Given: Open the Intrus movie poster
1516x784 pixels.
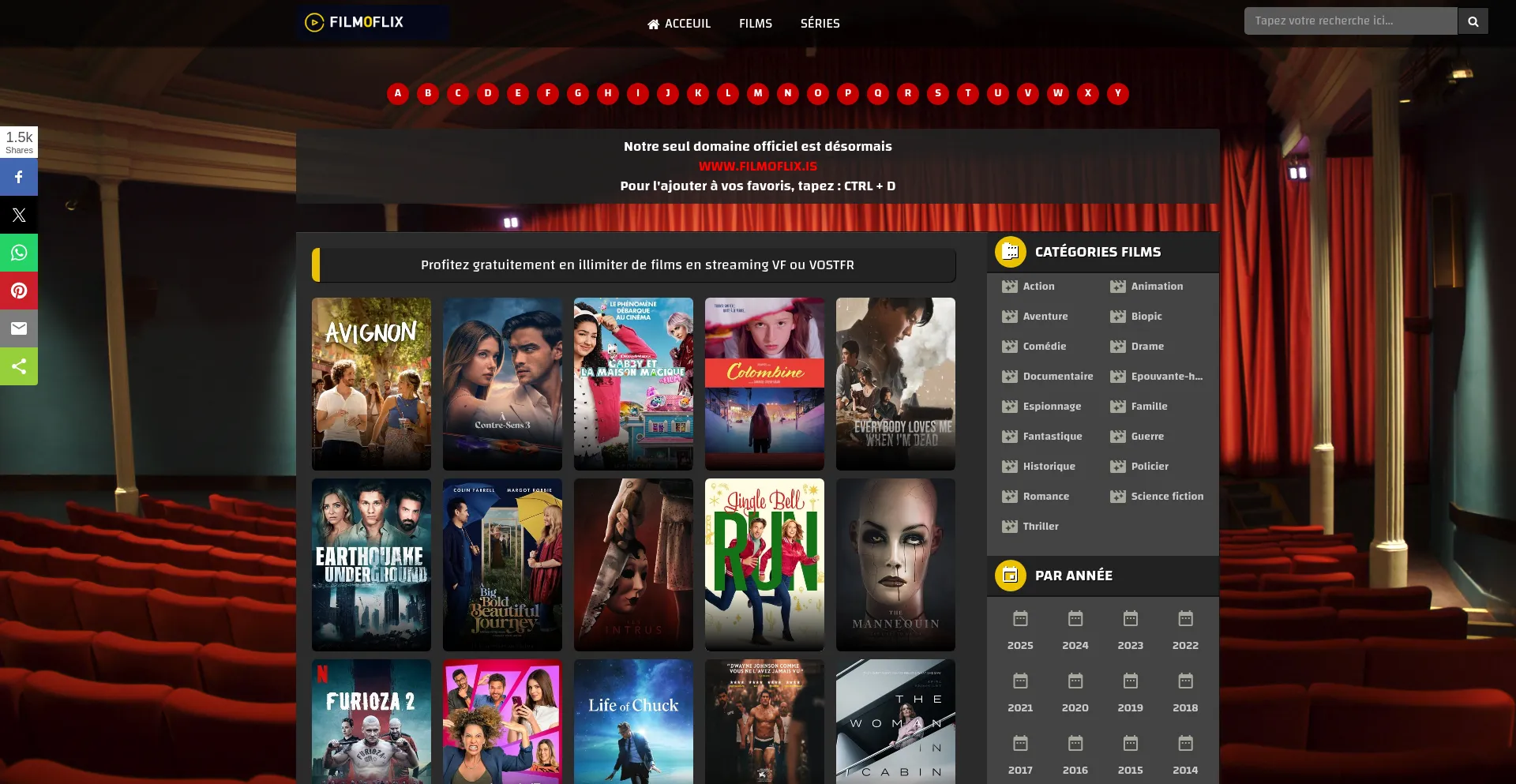Looking at the screenshot, I should pyautogui.click(x=633, y=565).
